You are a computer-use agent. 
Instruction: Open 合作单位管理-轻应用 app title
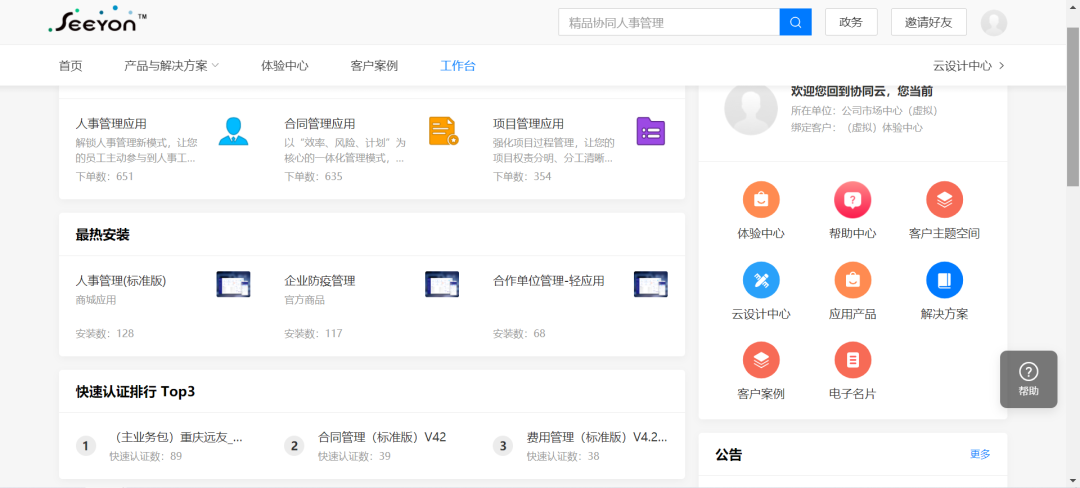pyautogui.click(x=548, y=281)
